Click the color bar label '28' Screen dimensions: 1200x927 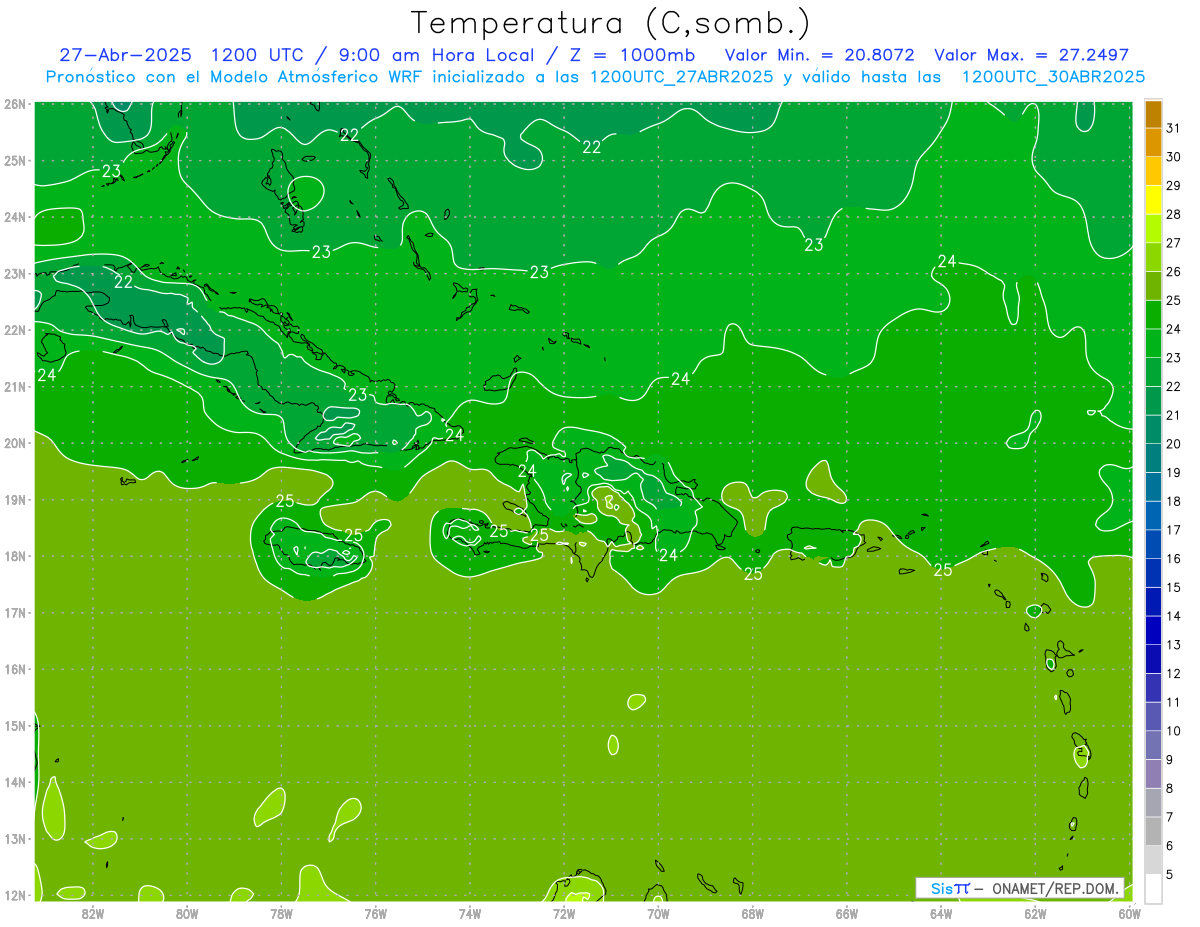coord(1174,214)
